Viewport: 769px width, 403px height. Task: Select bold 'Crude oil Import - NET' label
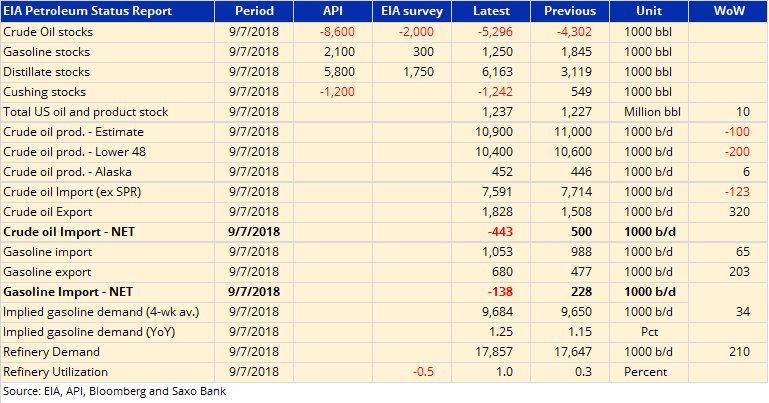coord(69,232)
